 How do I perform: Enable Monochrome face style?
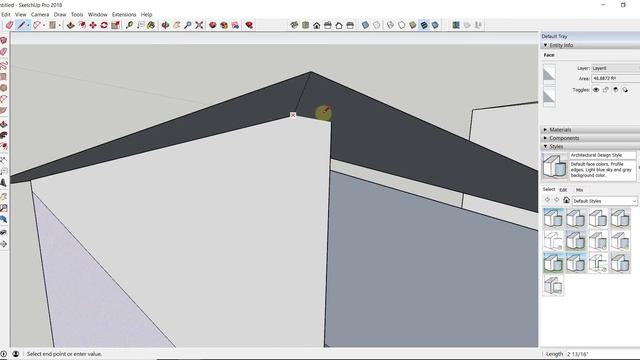[x=435, y=25]
